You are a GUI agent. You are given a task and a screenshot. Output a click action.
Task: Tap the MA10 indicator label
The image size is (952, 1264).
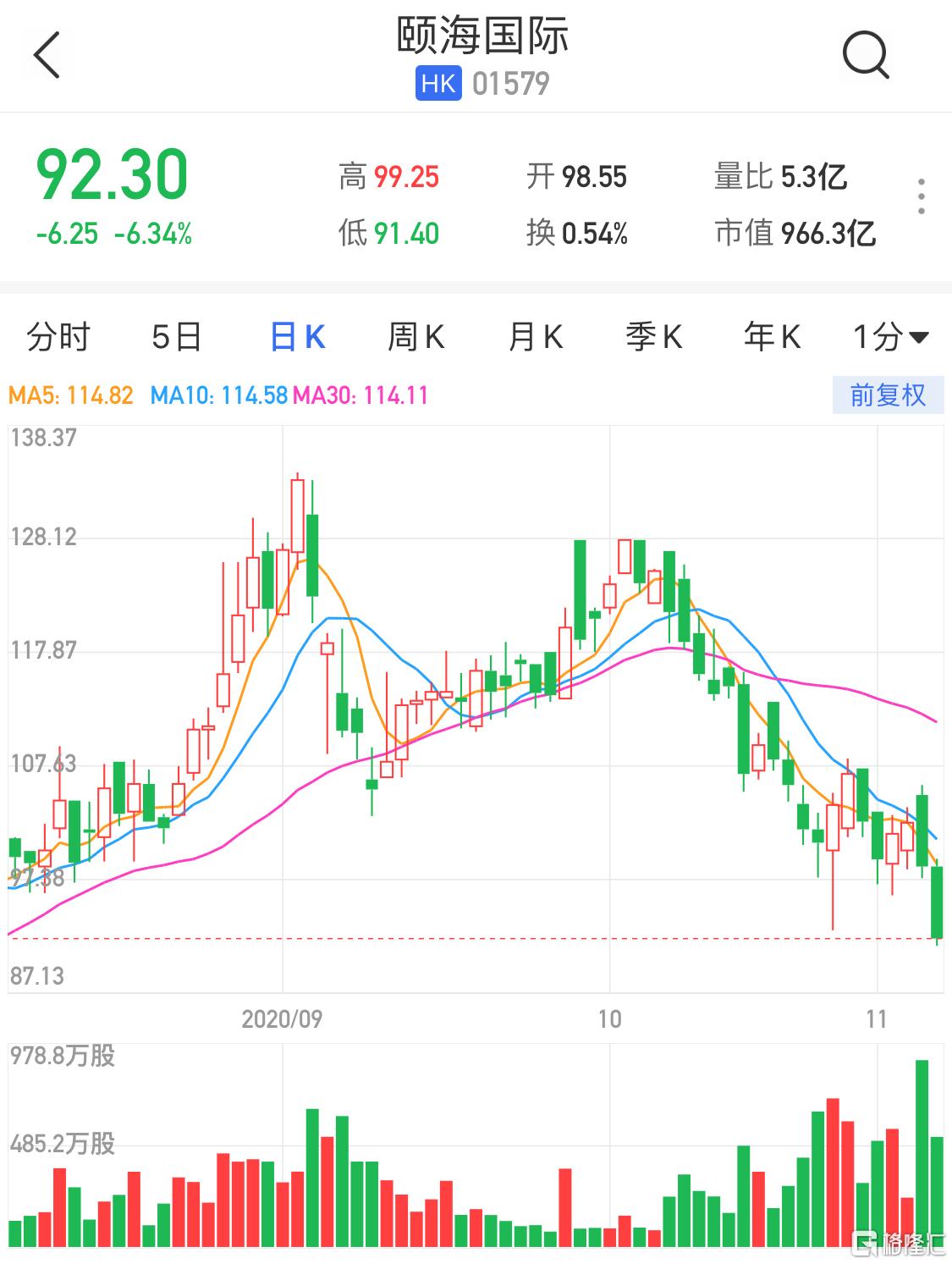tap(218, 395)
